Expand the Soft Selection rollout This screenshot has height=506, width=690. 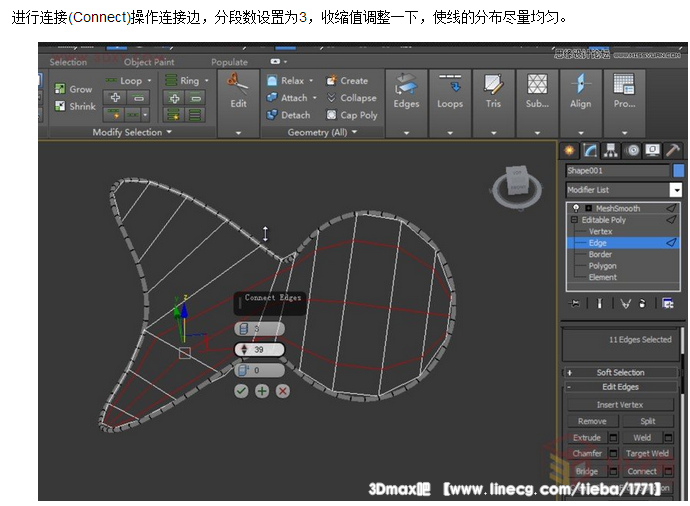coord(620,372)
